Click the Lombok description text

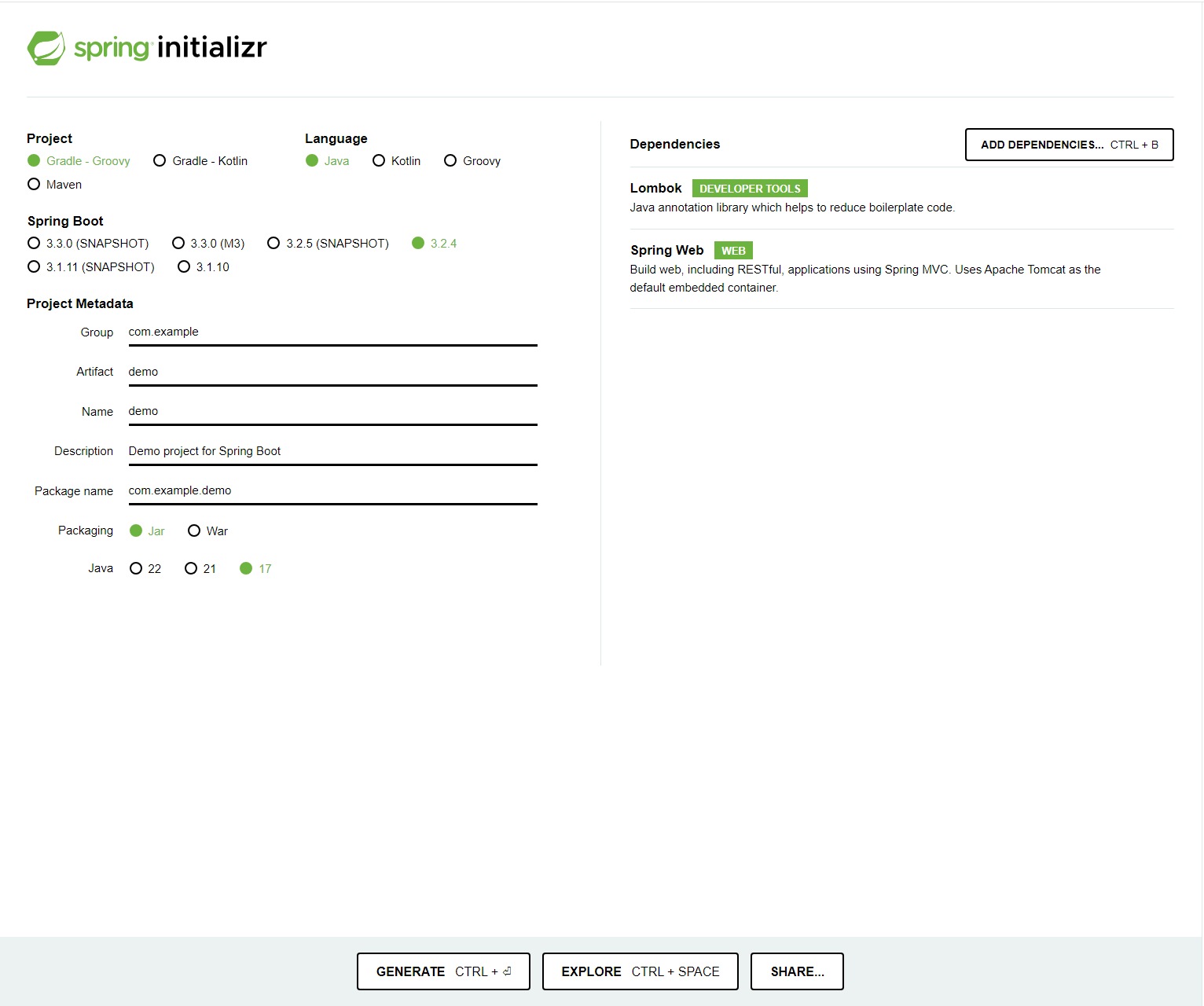click(792, 207)
